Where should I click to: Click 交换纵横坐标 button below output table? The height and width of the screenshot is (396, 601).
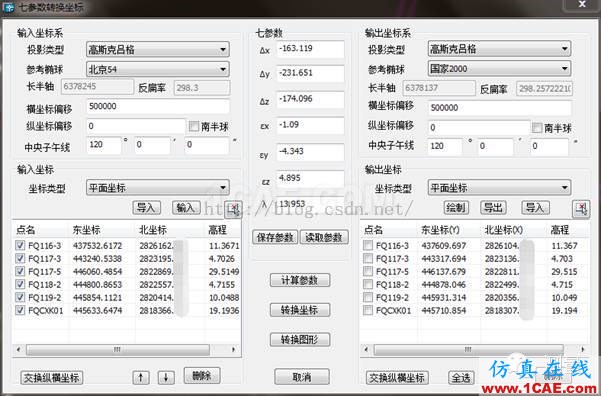(397, 378)
